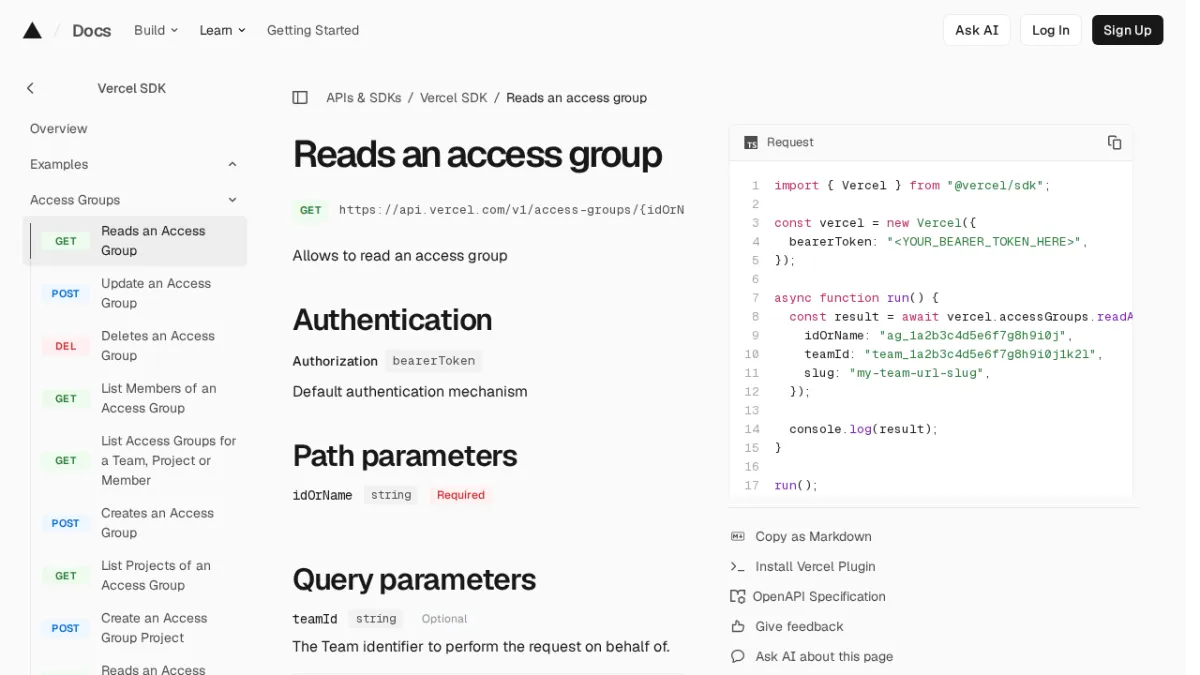Click the API endpoint URL text
1200x675 pixels.
[x=511, y=210]
